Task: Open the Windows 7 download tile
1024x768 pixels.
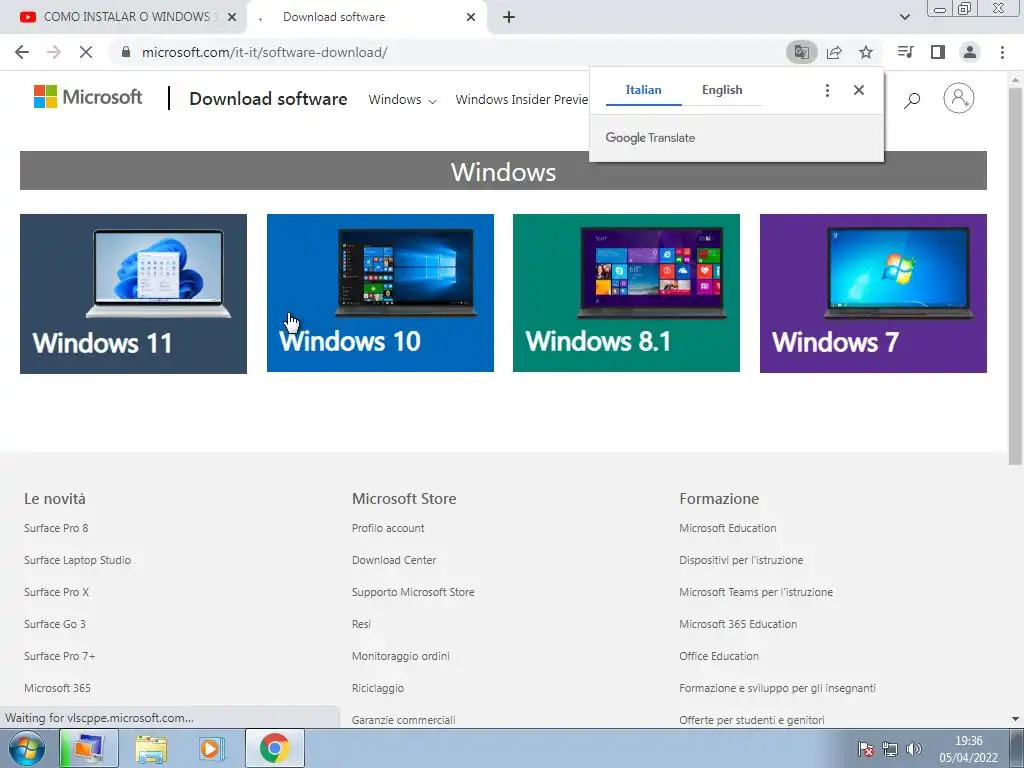Action: pyautogui.click(x=873, y=294)
